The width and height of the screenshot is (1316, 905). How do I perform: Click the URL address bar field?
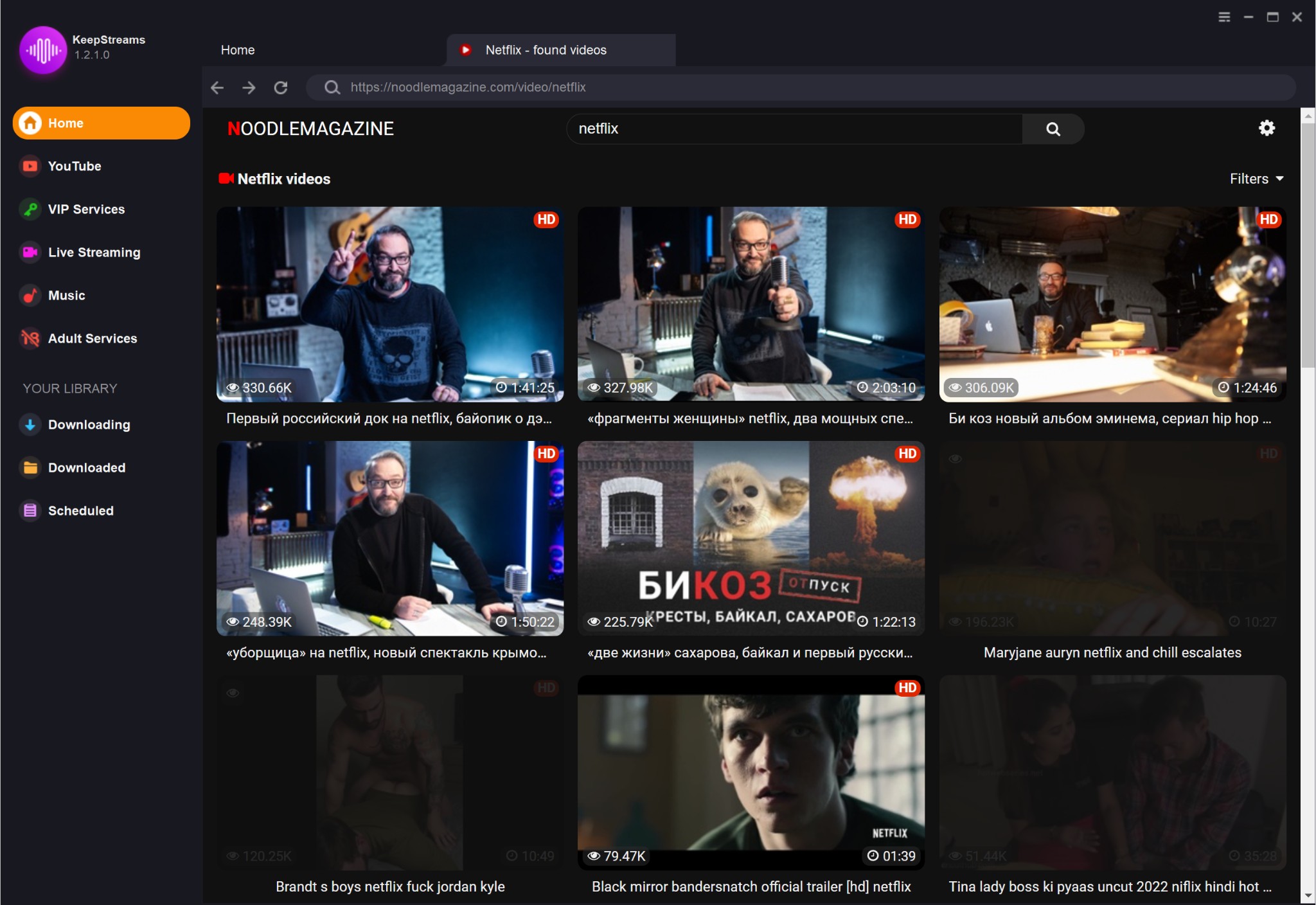point(800,87)
